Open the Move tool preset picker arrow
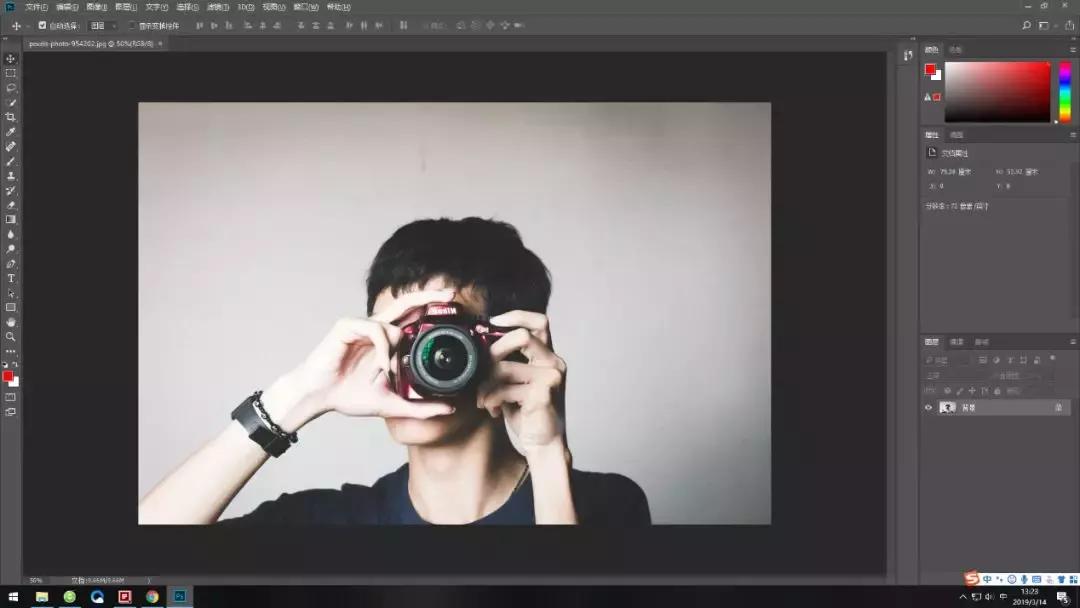 point(28,25)
